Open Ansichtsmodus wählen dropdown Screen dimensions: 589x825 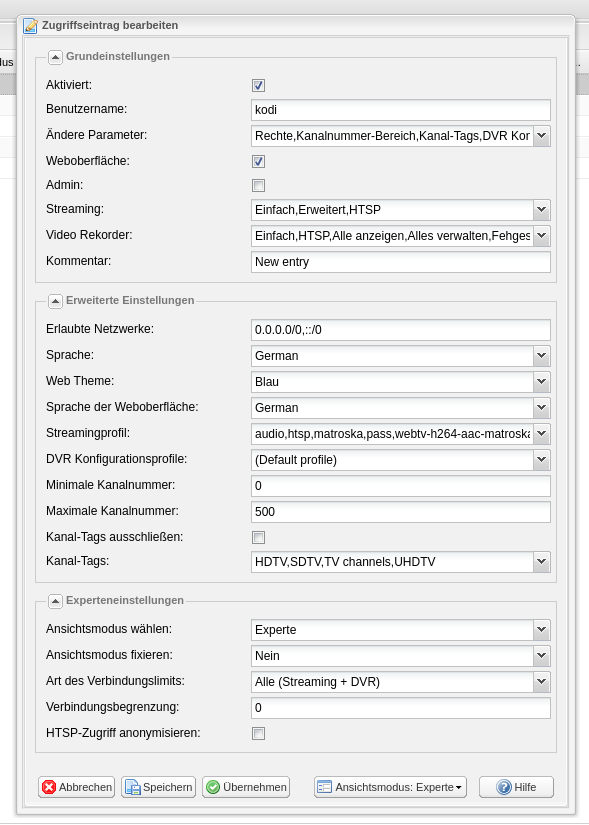click(542, 630)
